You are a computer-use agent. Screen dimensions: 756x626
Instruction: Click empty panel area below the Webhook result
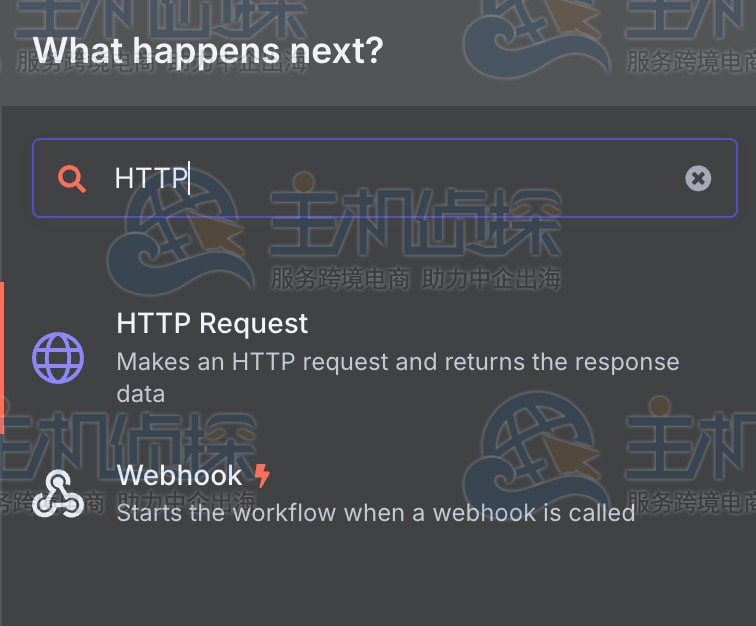[x=378, y=580]
